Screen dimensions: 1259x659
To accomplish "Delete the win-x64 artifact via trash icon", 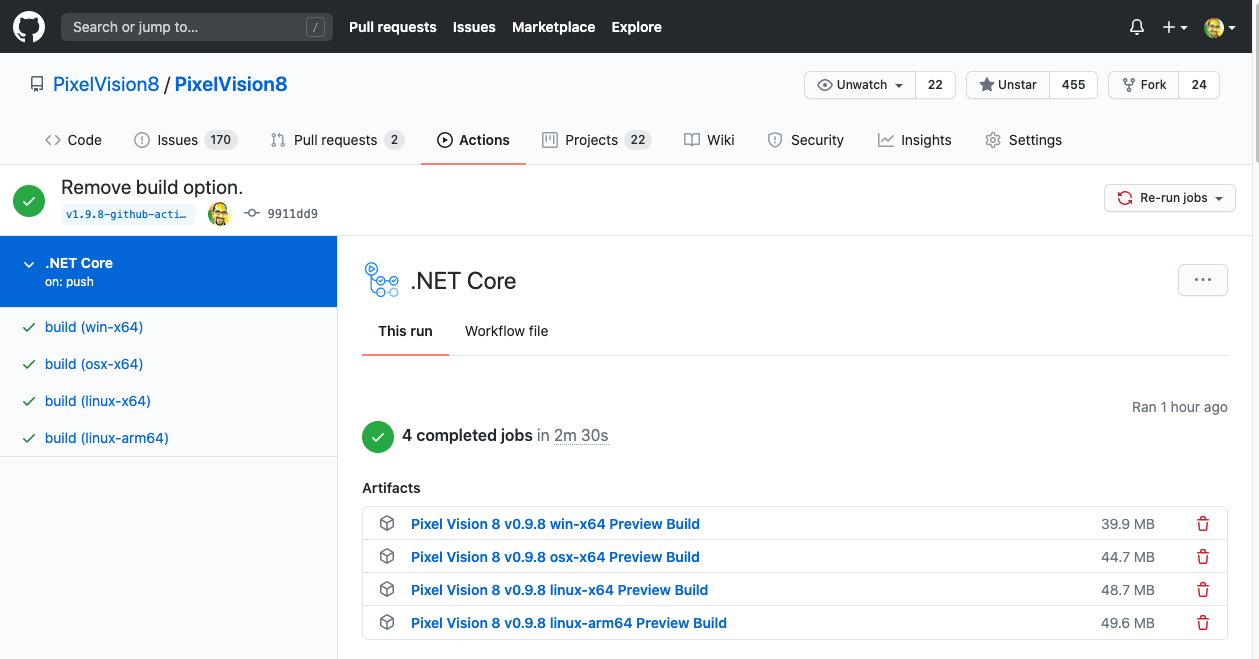I will [1203, 524].
